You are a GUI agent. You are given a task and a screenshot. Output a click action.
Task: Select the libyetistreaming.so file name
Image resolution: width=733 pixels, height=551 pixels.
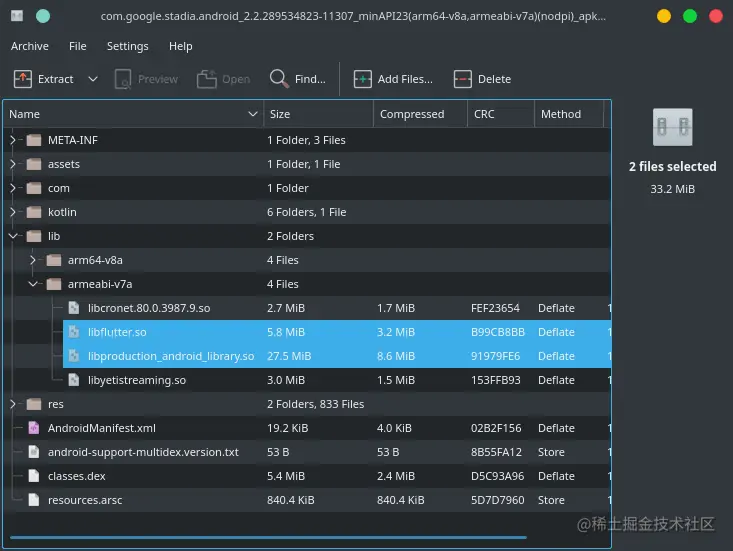click(137, 380)
